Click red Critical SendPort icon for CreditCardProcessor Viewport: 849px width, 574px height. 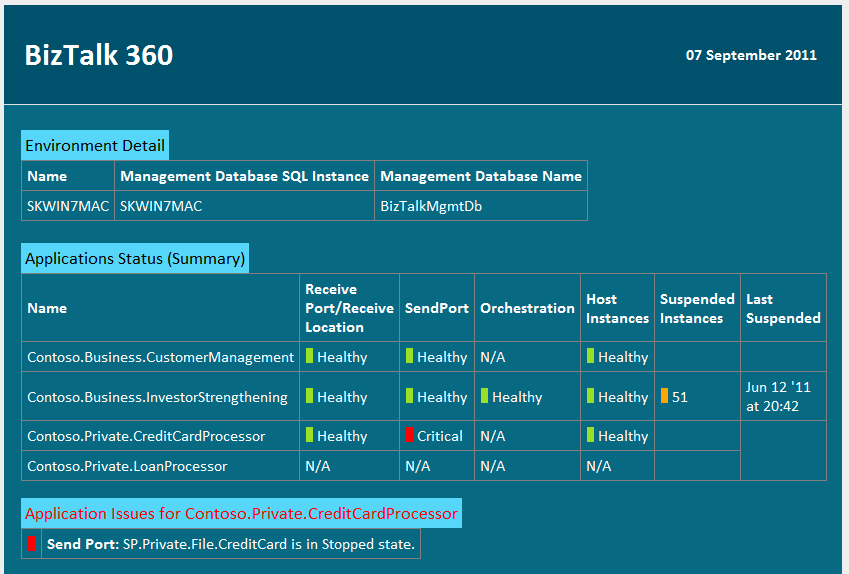[409, 435]
